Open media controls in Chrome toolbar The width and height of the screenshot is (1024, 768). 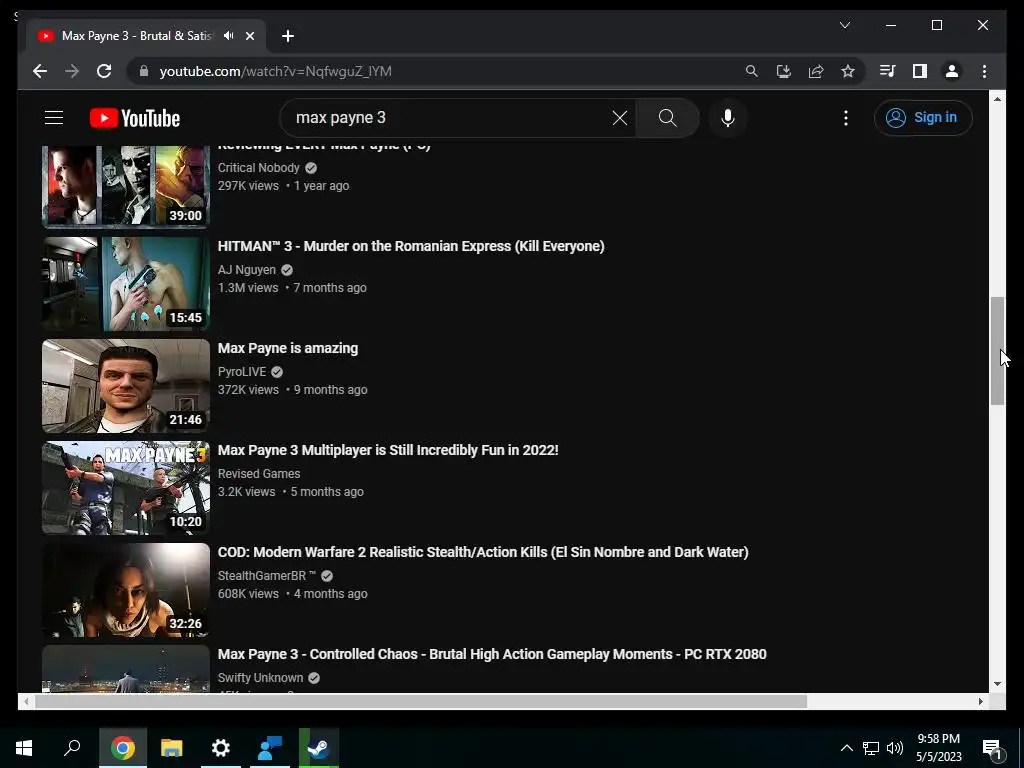coord(887,71)
